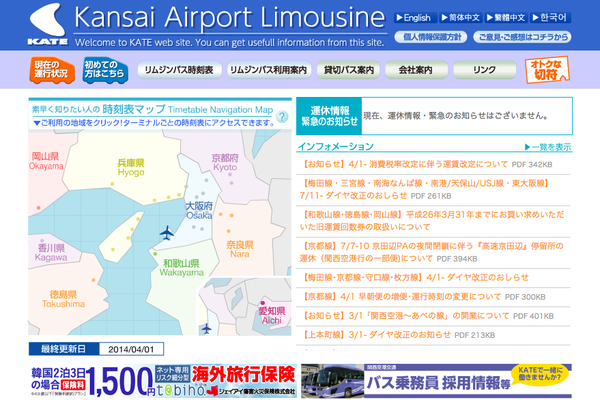Click the 運休情報 緊急のお知らせ label
Viewport: 600px width, 400px height.
329,116
